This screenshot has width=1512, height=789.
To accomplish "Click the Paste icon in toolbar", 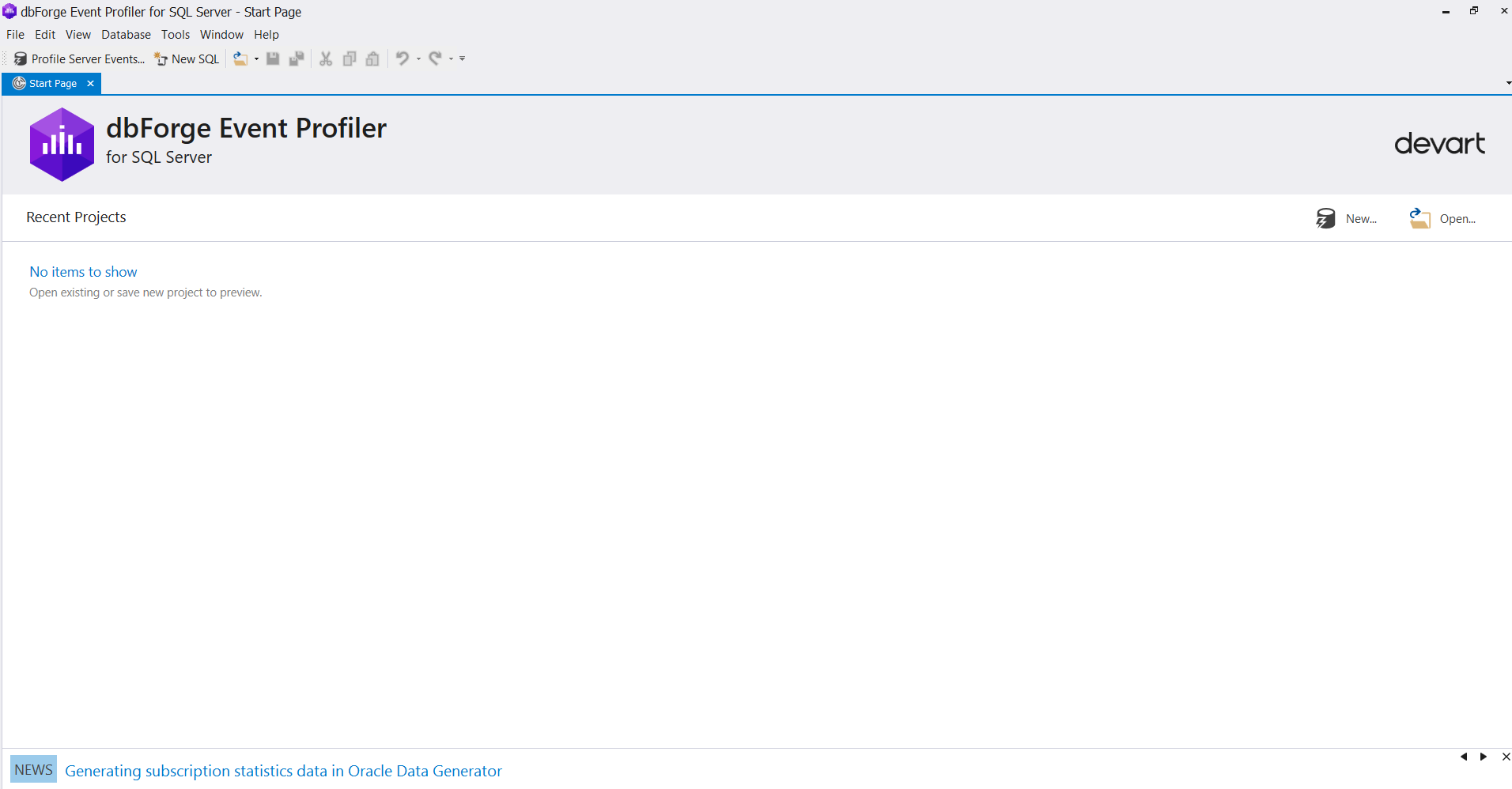I will point(372,59).
